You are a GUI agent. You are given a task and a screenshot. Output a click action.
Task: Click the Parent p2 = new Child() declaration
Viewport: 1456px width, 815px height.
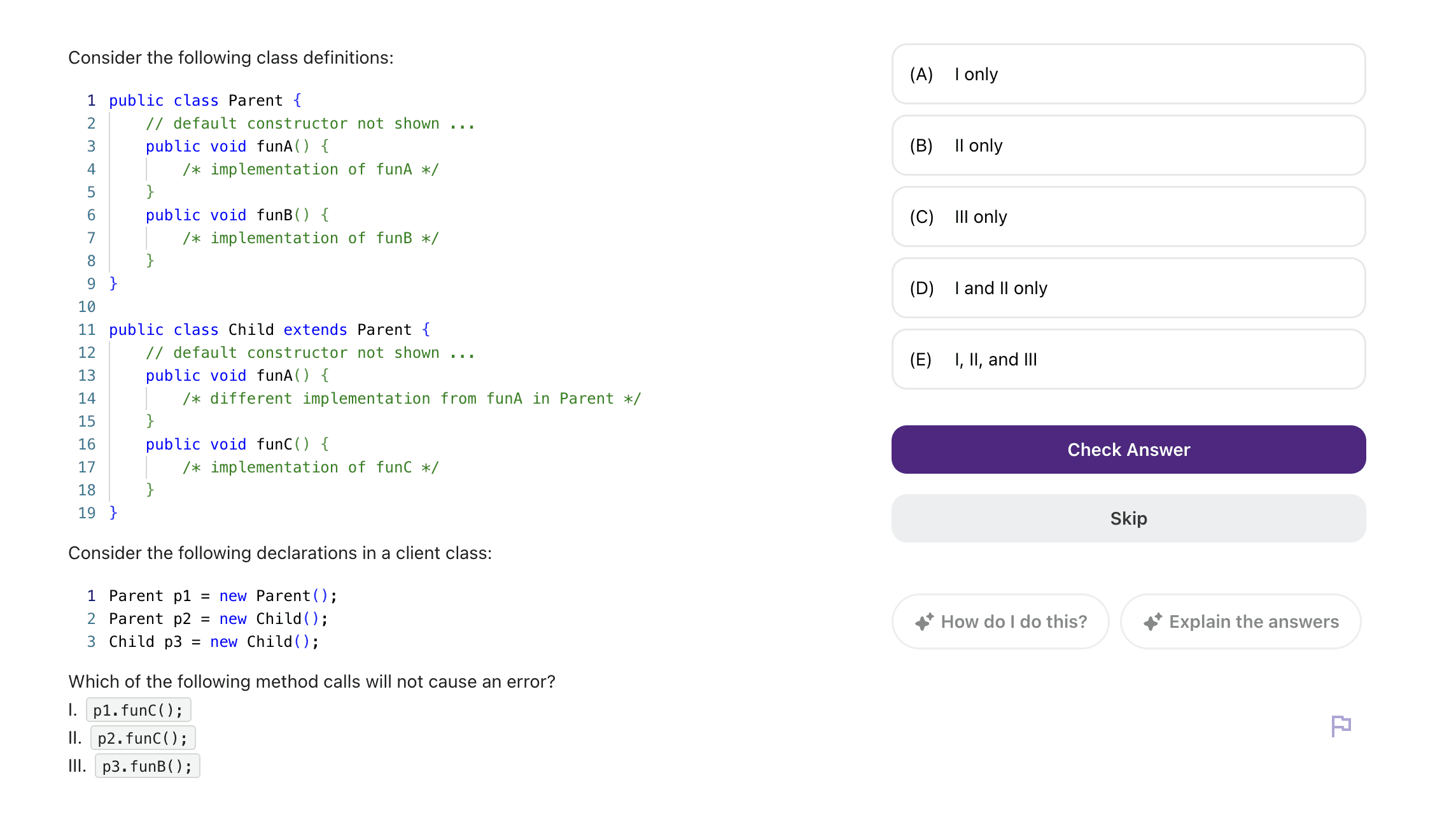(x=218, y=619)
